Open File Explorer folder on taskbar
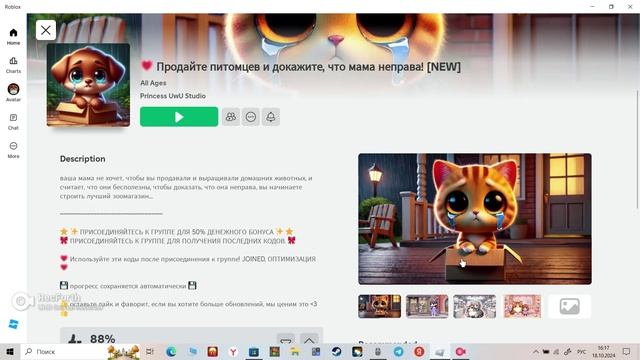Image resolution: width=640 pixels, height=360 pixels. pos(295,351)
